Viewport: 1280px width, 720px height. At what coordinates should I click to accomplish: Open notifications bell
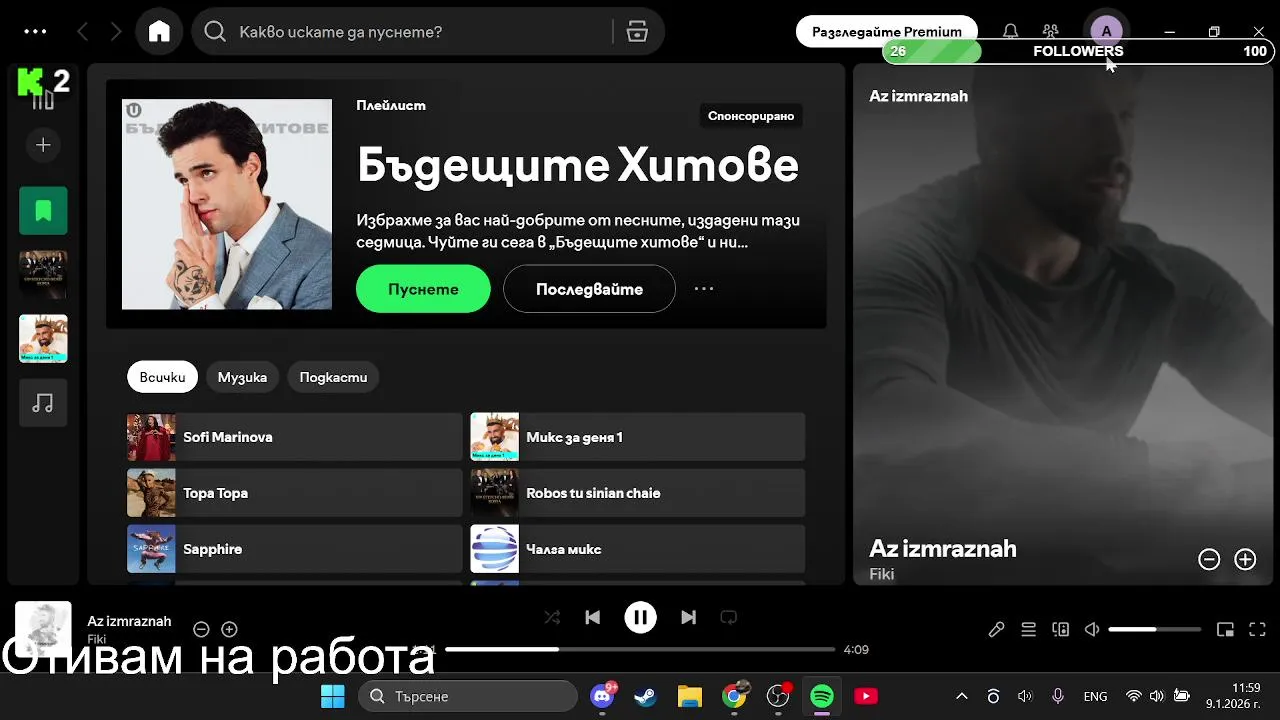(x=1011, y=32)
